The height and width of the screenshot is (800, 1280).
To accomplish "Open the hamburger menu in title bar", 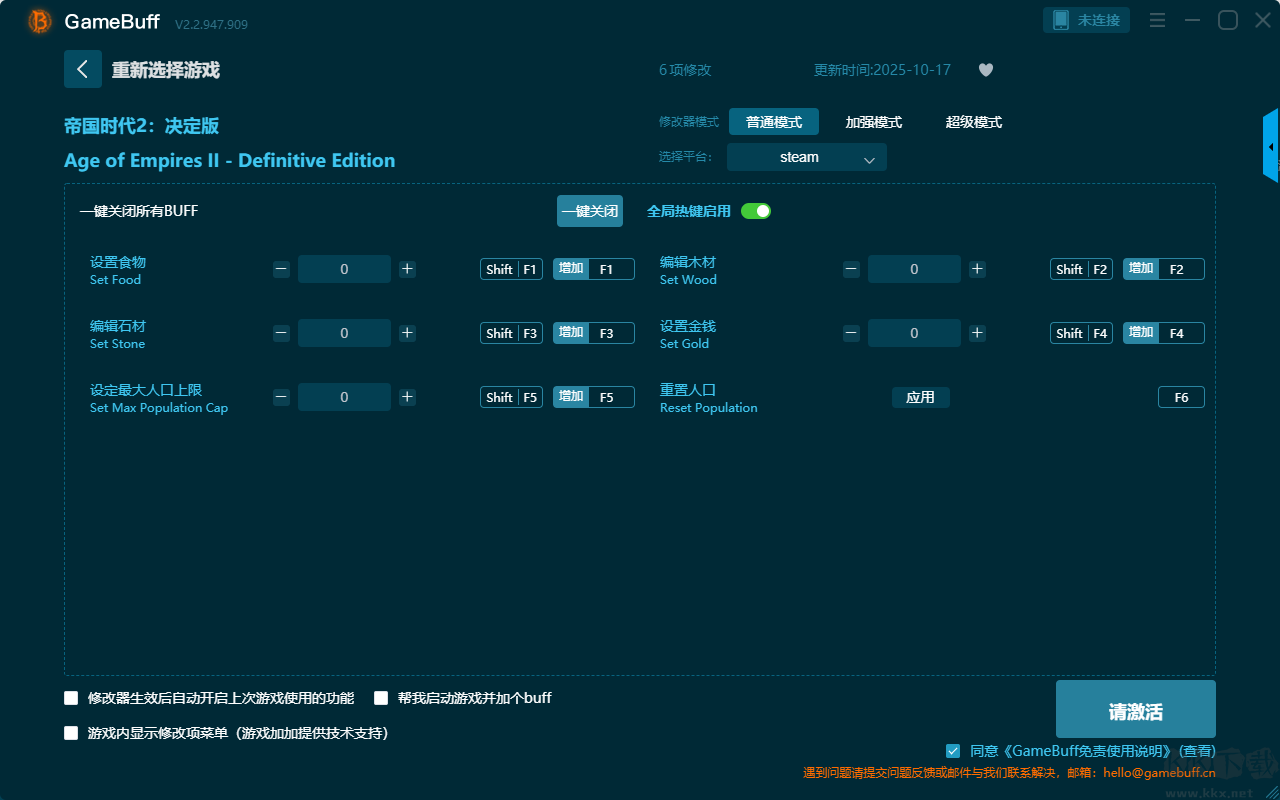I will click(1157, 20).
